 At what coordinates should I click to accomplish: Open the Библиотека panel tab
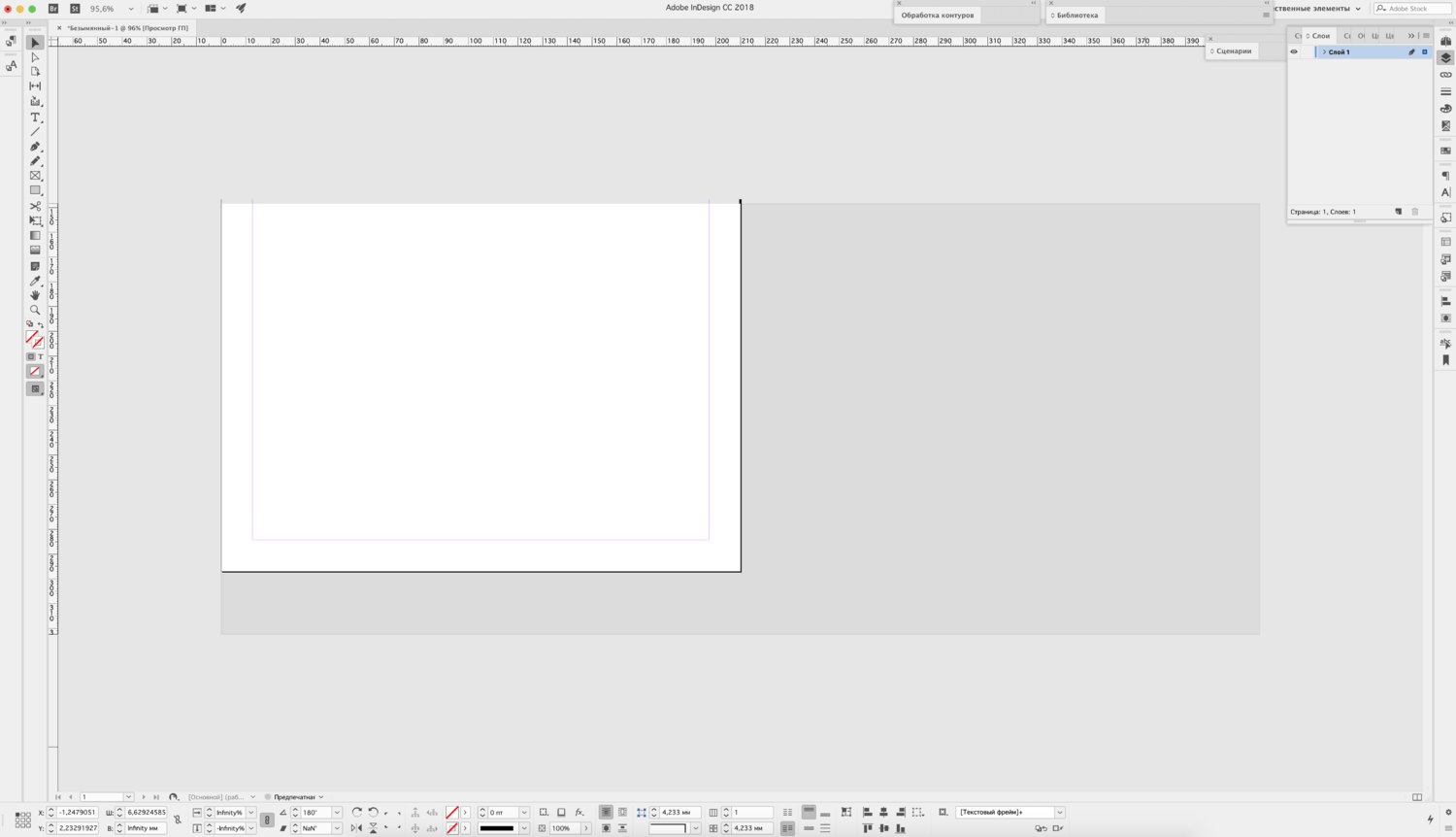[x=1075, y=16]
